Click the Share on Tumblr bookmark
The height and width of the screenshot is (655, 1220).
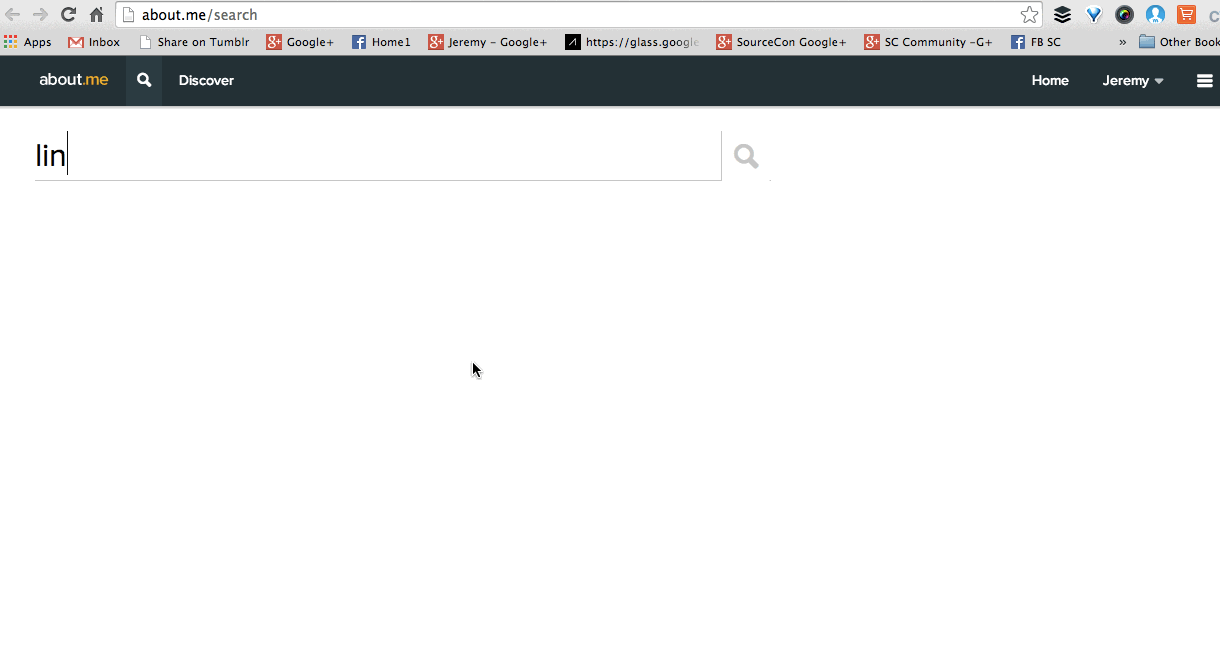click(x=194, y=42)
